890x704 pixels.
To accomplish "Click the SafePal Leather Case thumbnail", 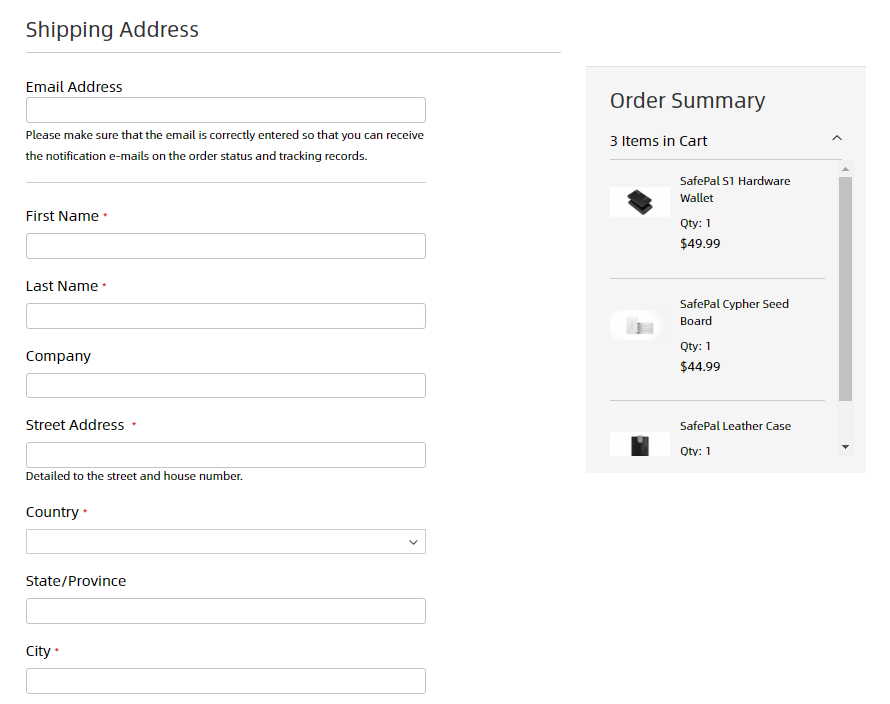I will click(x=640, y=444).
